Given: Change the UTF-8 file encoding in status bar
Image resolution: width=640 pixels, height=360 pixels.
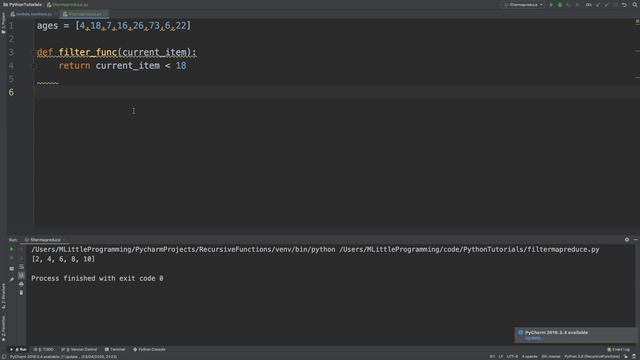Looking at the screenshot, I should pyautogui.click(x=512, y=357).
